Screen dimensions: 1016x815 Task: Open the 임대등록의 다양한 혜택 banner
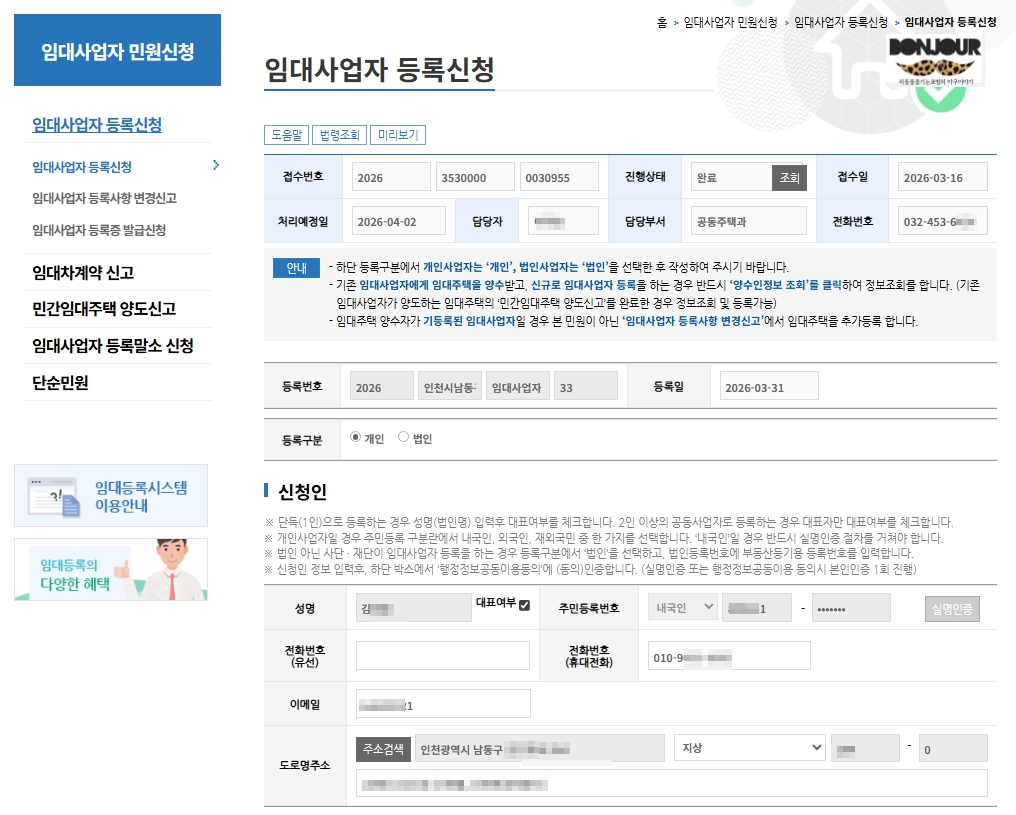(111, 569)
